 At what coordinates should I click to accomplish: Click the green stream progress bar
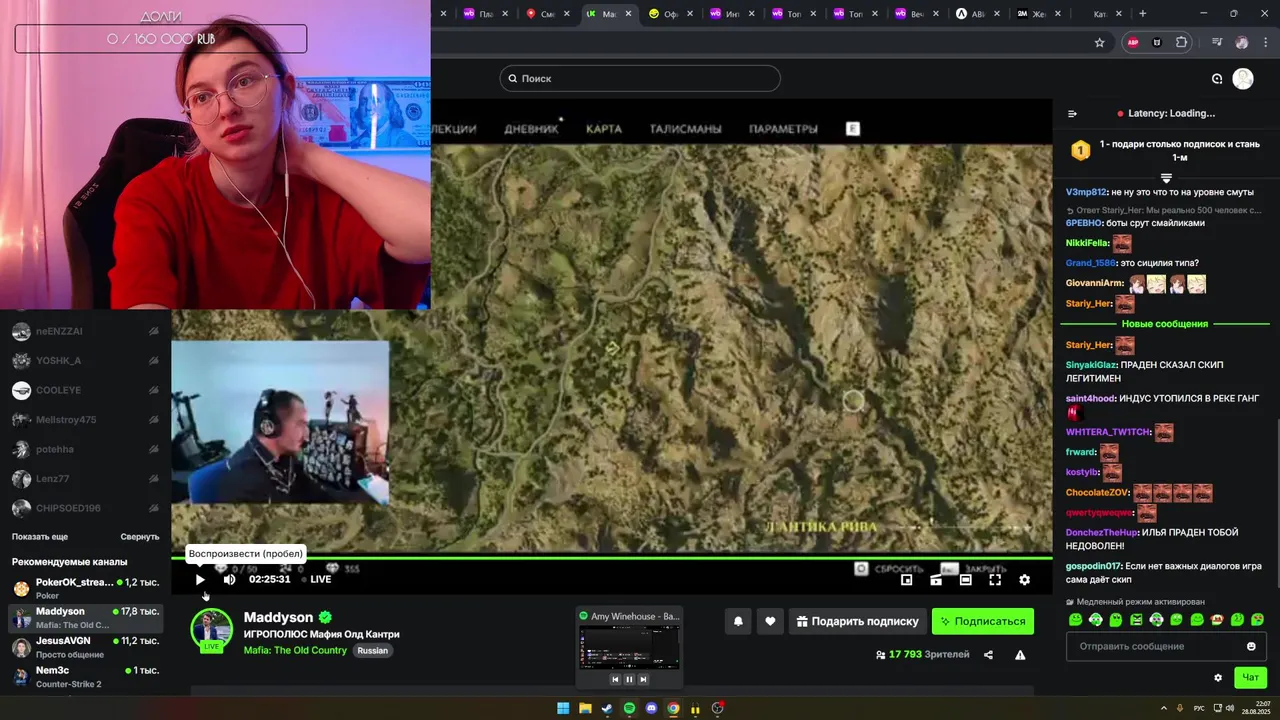pyautogui.click(x=612, y=558)
